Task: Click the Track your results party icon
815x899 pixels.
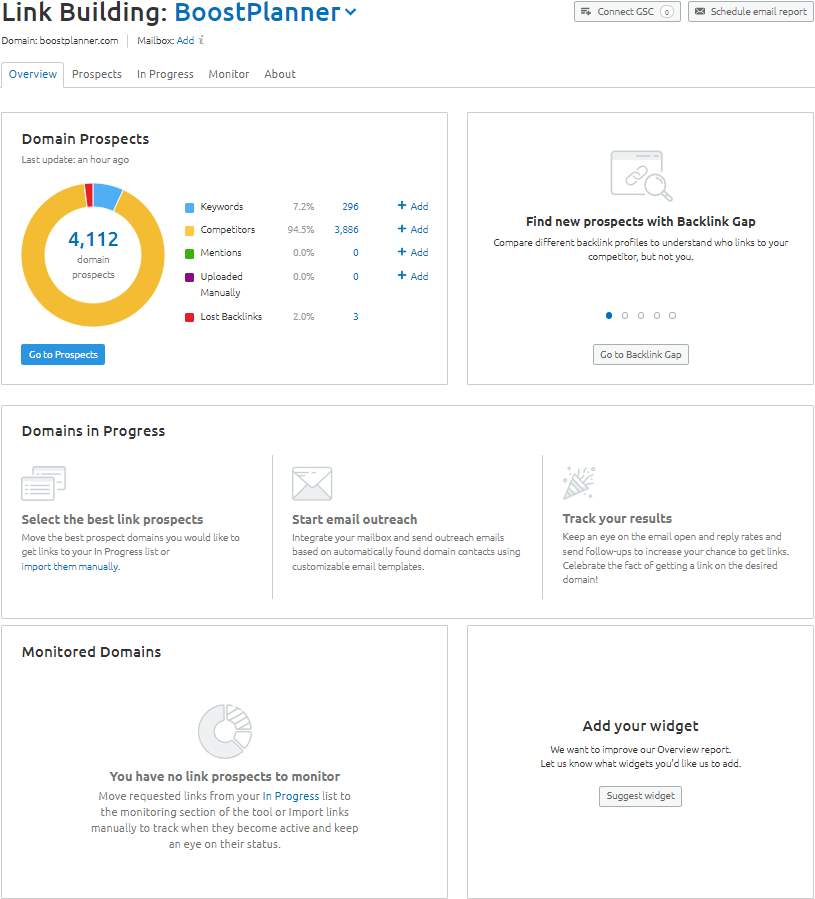Action: point(579,483)
